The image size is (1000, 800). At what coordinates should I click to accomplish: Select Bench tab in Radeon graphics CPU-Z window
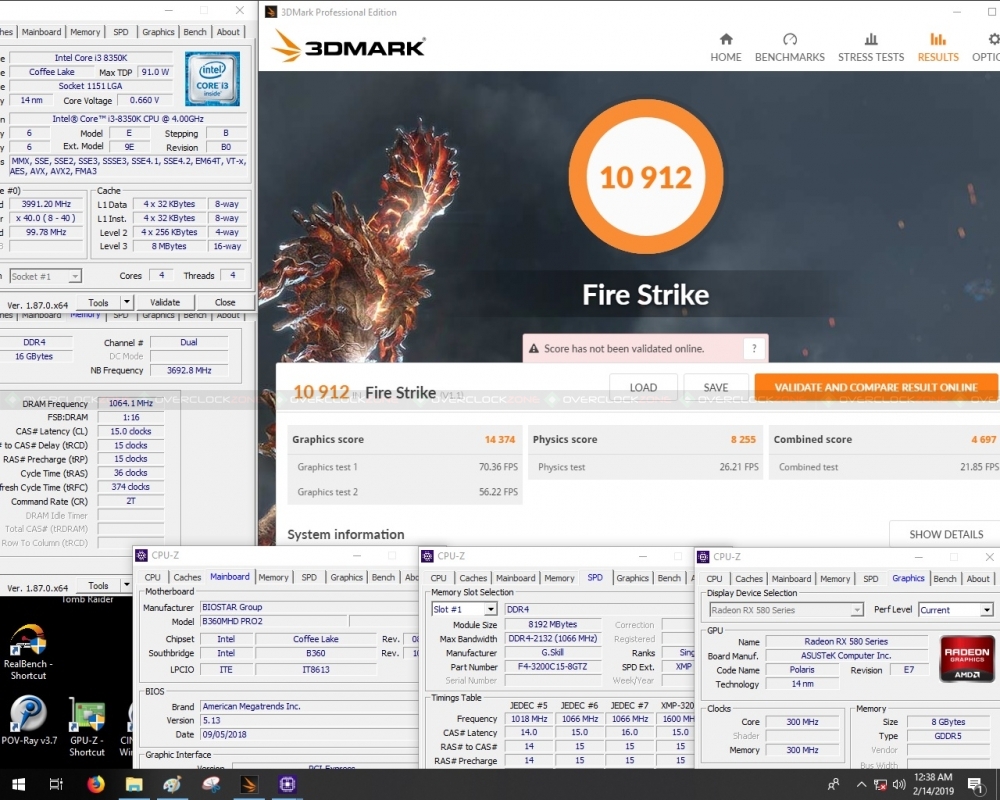pos(945,579)
